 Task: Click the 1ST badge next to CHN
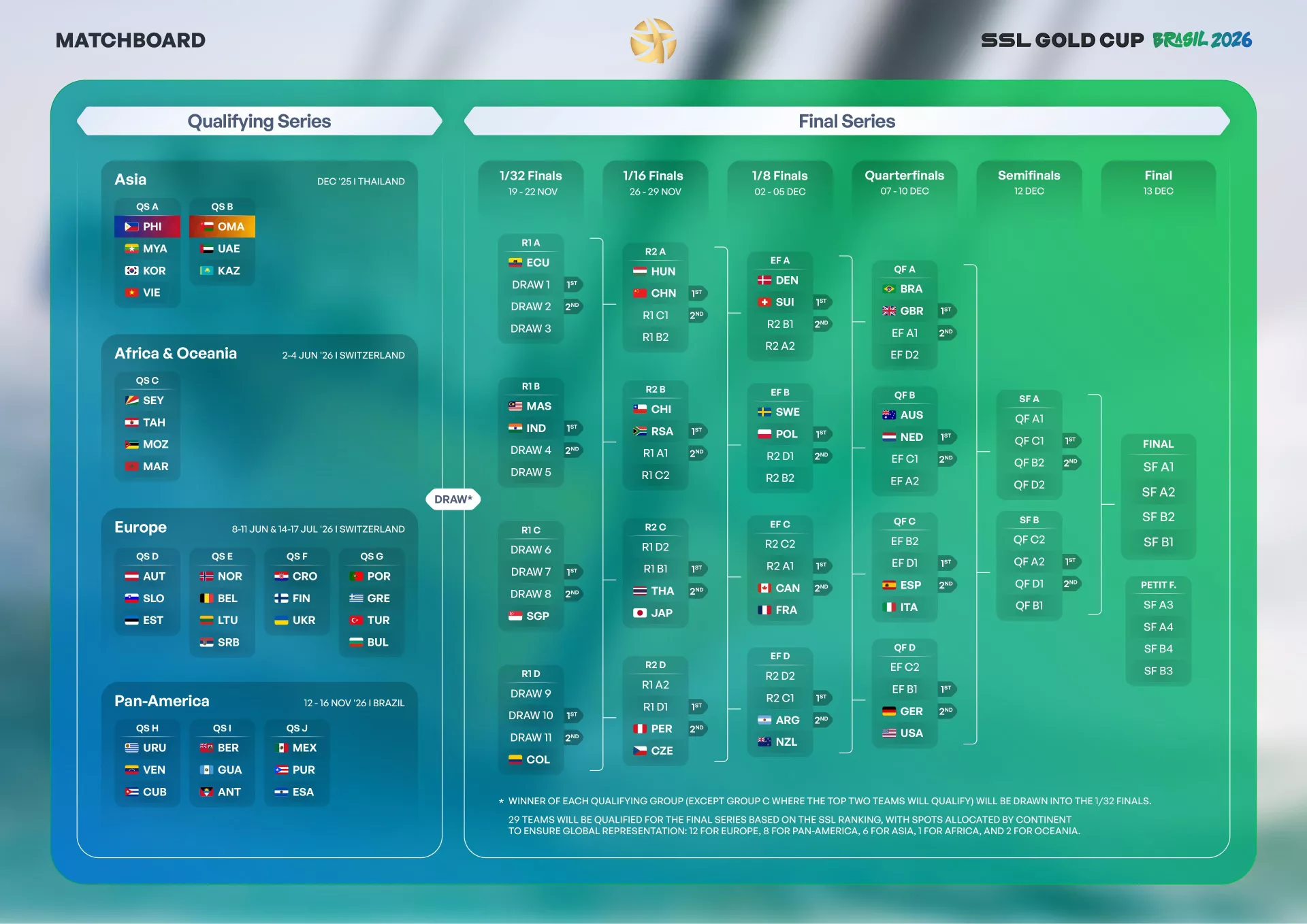(697, 293)
